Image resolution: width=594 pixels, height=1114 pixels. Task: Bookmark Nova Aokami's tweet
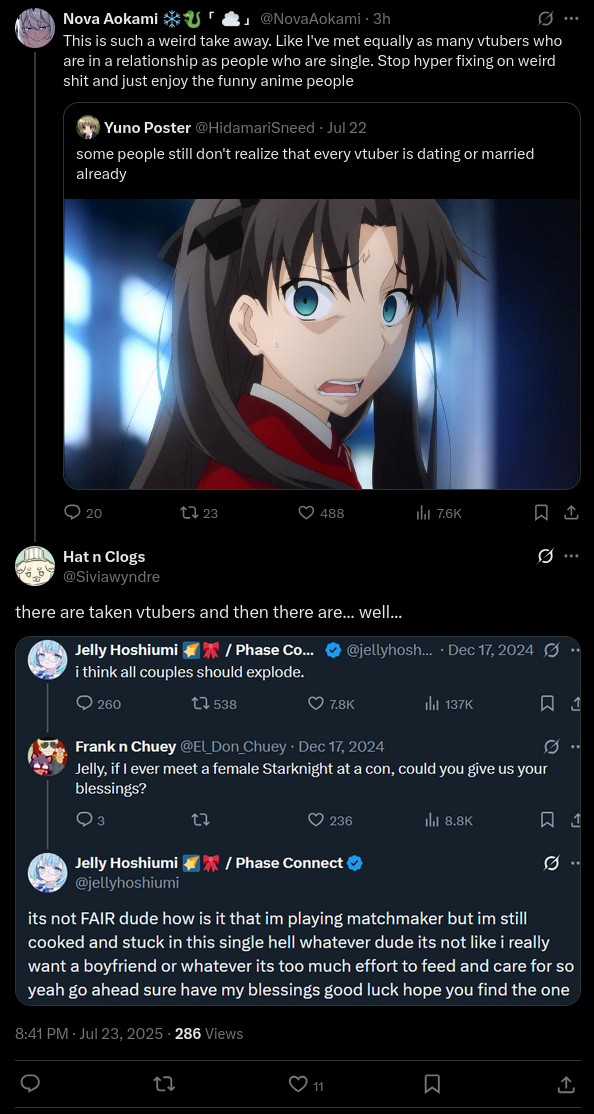tap(541, 512)
